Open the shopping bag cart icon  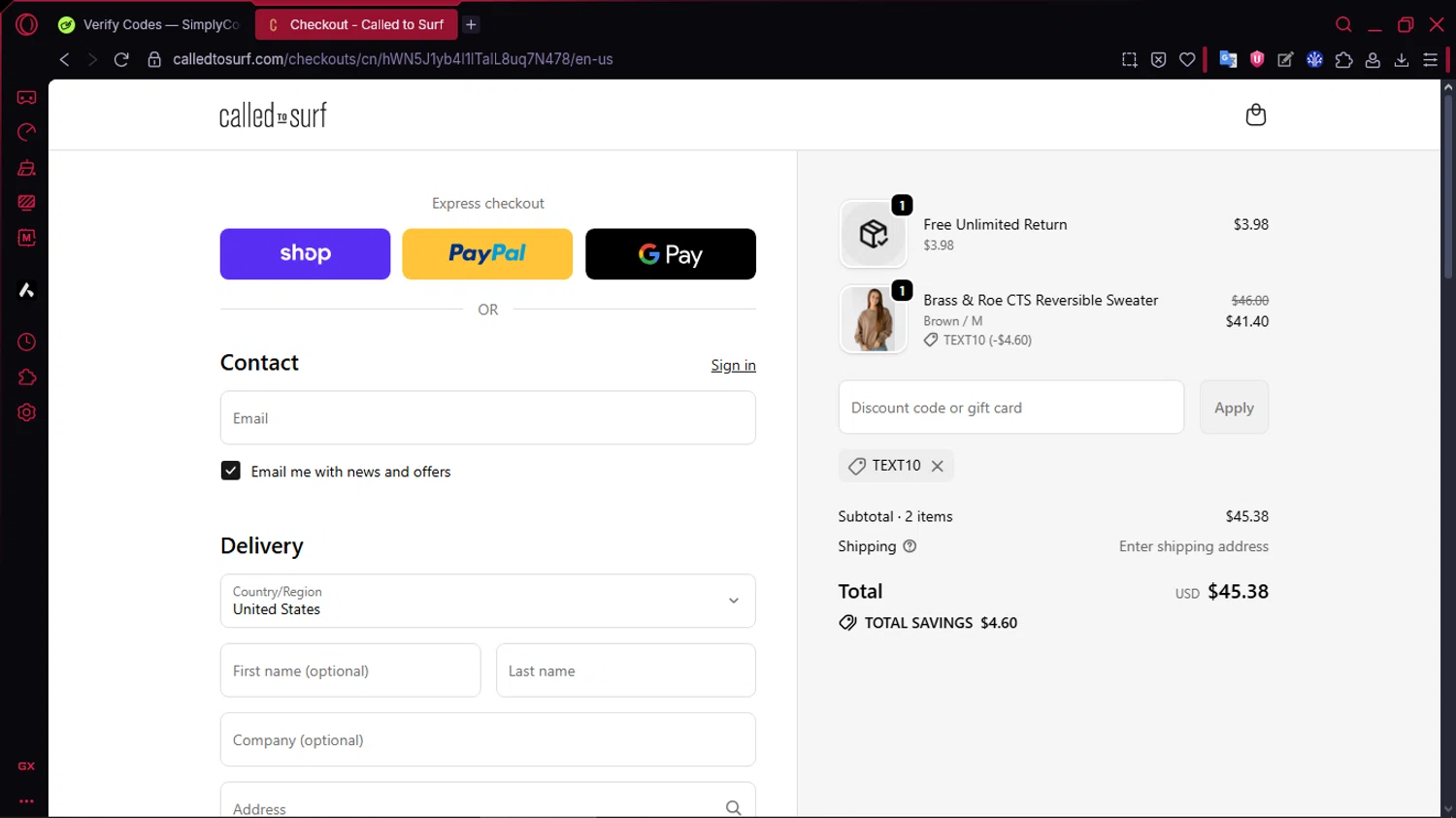click(1255, 115)
